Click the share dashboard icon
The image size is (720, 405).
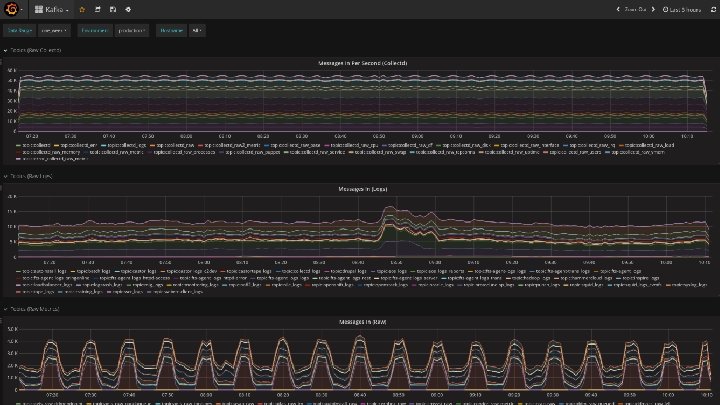coord(97,9)
